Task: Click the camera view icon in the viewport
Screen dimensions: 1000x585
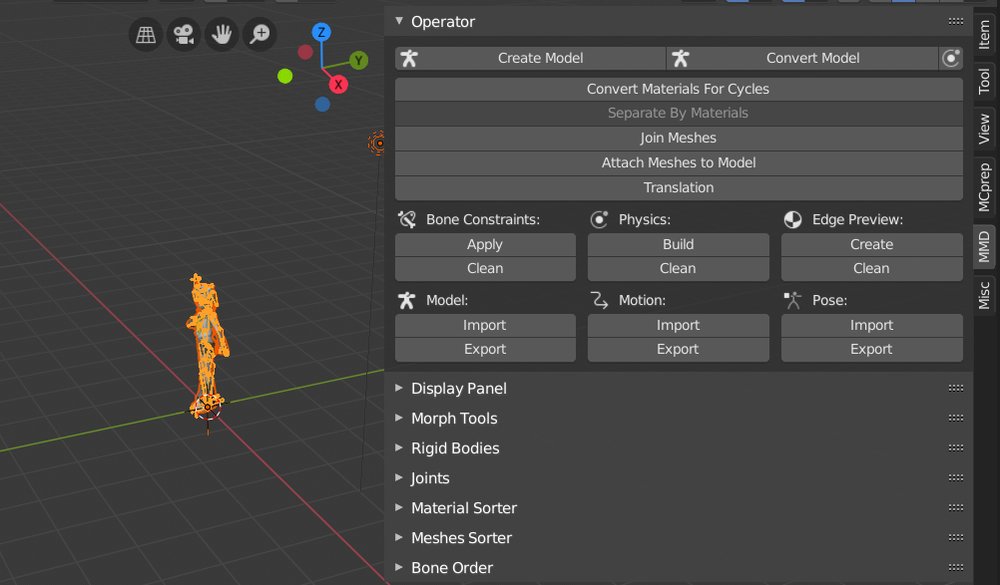Action: (182, 33)
